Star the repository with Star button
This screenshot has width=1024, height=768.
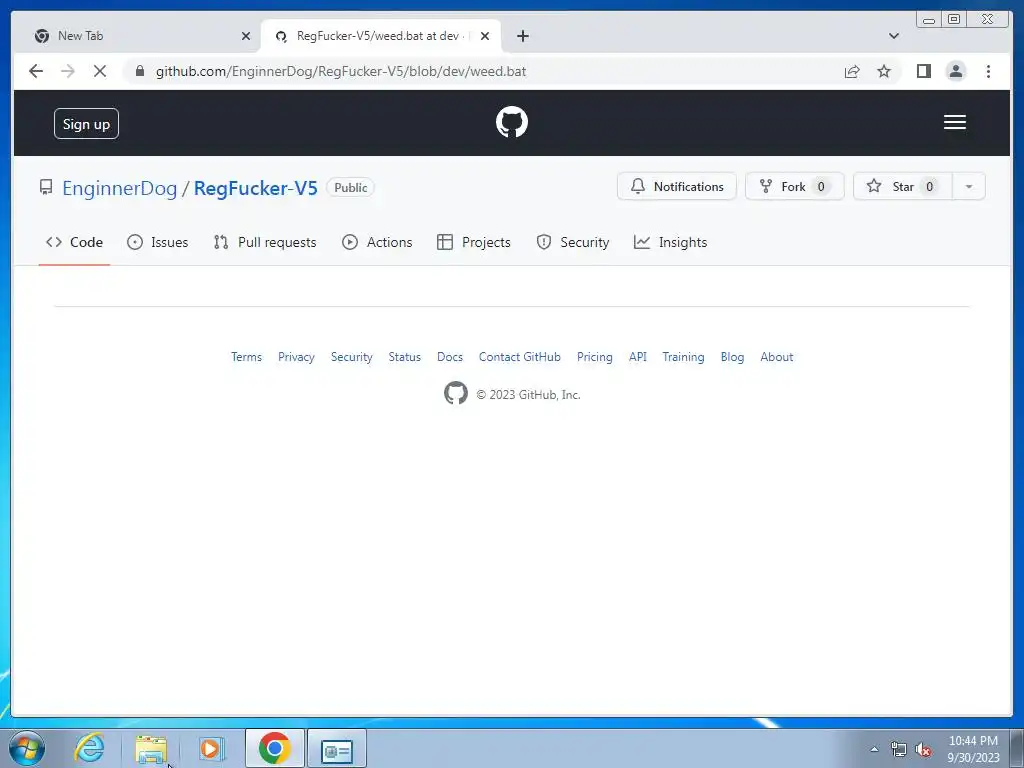(x=903, y=186)
